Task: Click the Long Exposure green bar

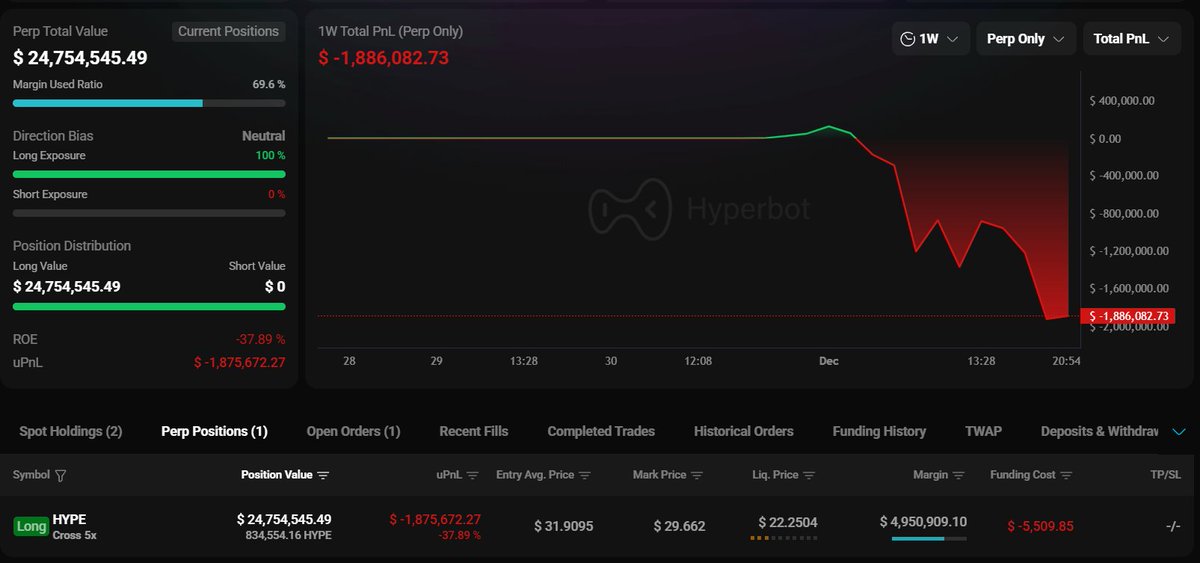Action: pyautogui.click(x=149, y=174)
